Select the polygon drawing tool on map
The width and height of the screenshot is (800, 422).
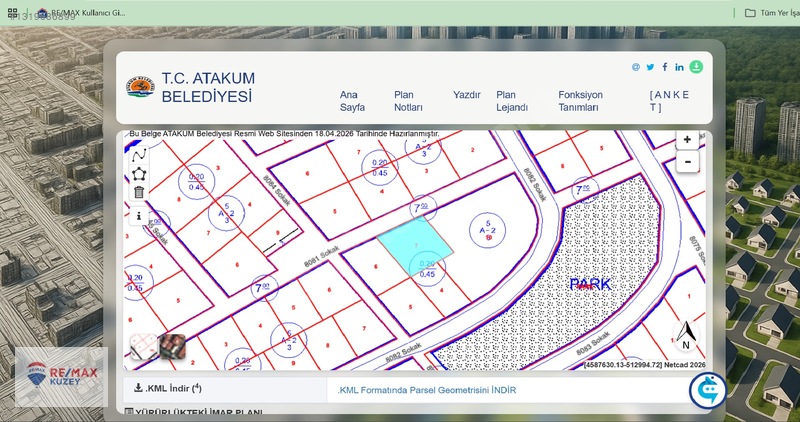coord(139,173)
